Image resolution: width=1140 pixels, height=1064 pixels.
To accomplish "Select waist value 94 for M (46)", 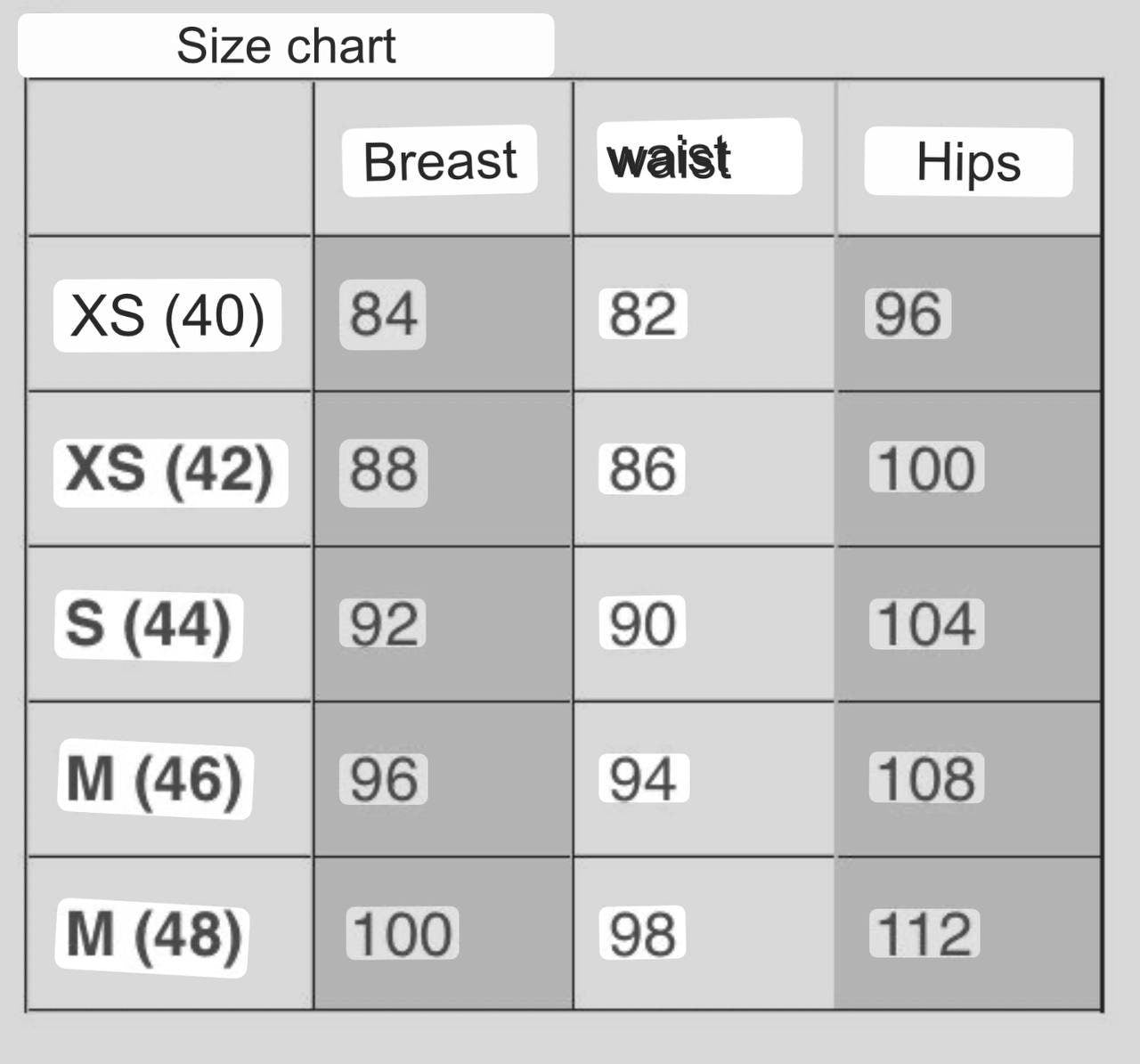I will point(643,779).
